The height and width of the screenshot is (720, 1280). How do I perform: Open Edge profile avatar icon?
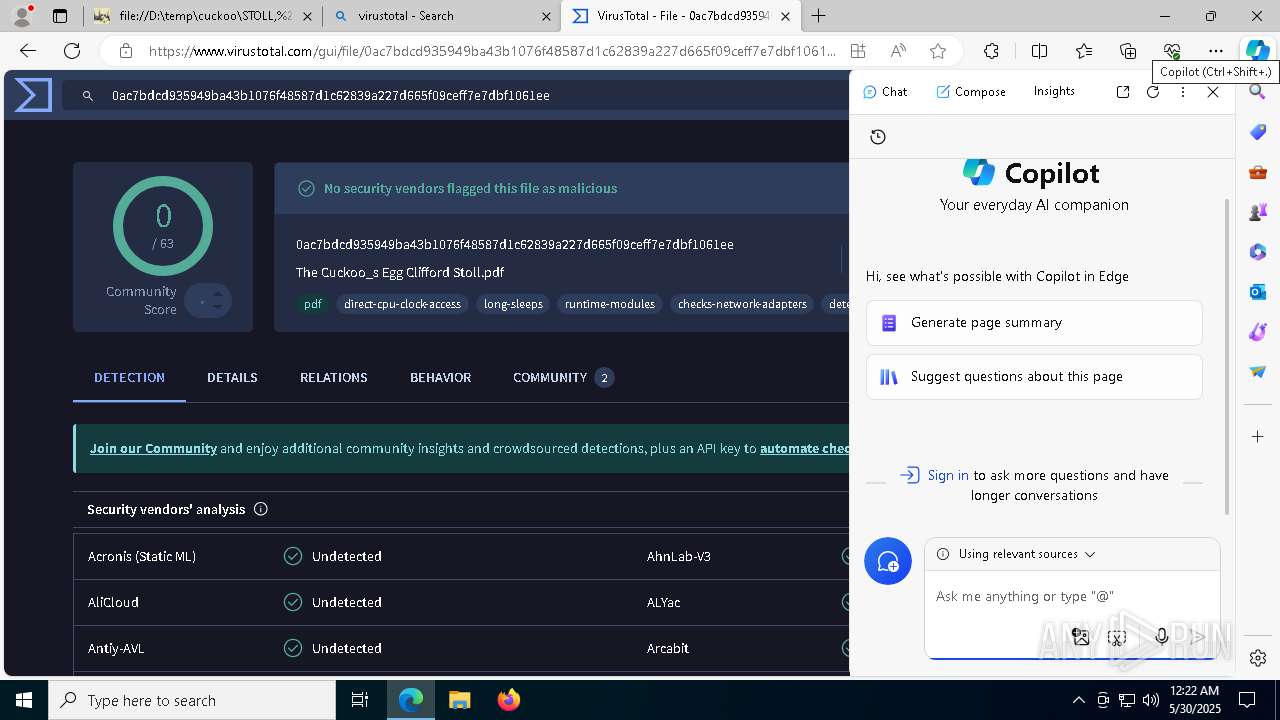(22, 16)
